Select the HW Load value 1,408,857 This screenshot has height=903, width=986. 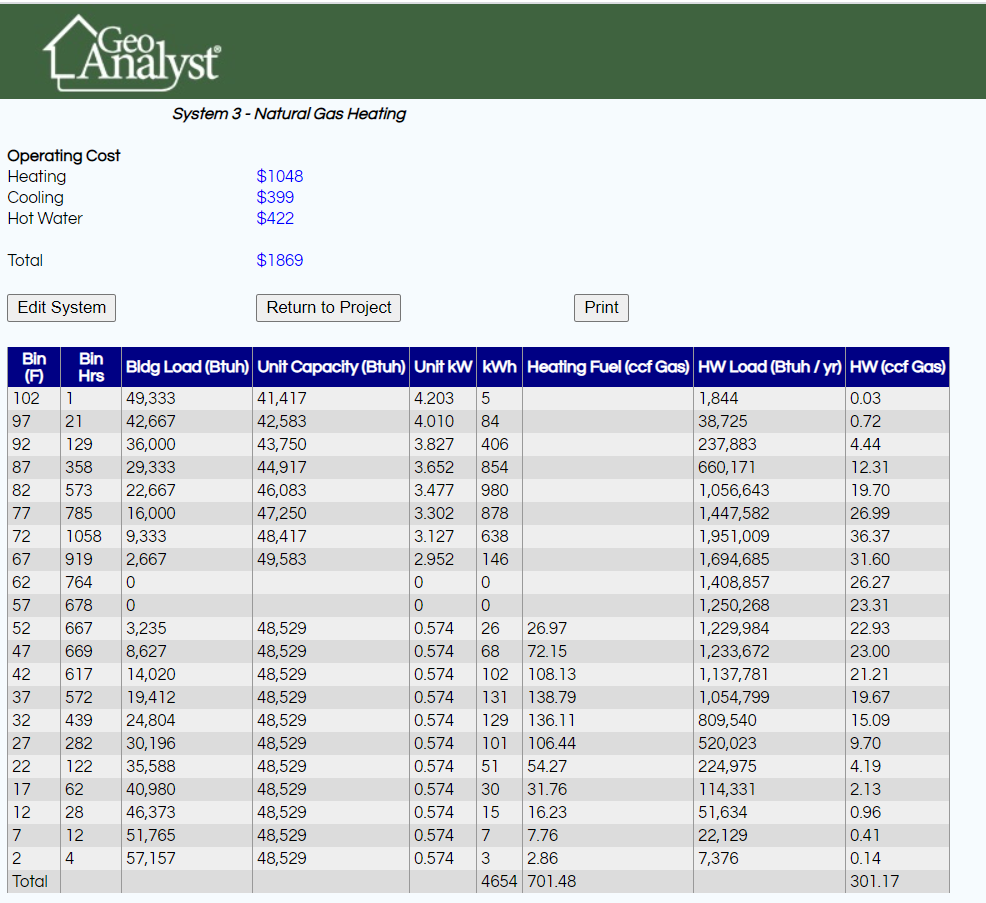[734, 582]
